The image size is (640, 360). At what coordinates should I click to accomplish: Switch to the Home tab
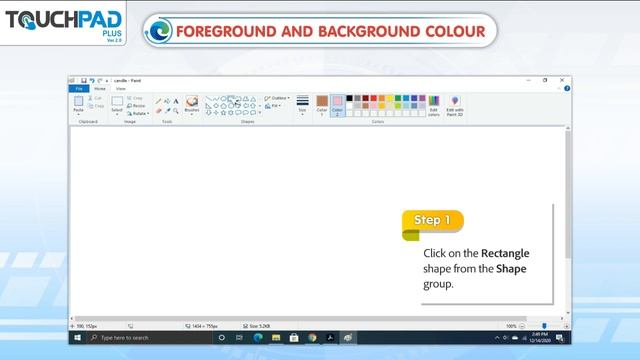[100, 89]
